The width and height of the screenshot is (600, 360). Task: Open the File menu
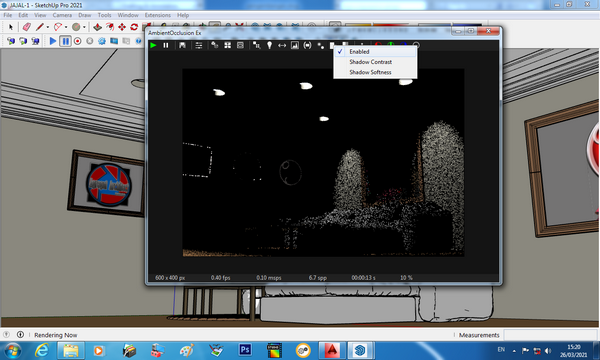click(8, 15)
